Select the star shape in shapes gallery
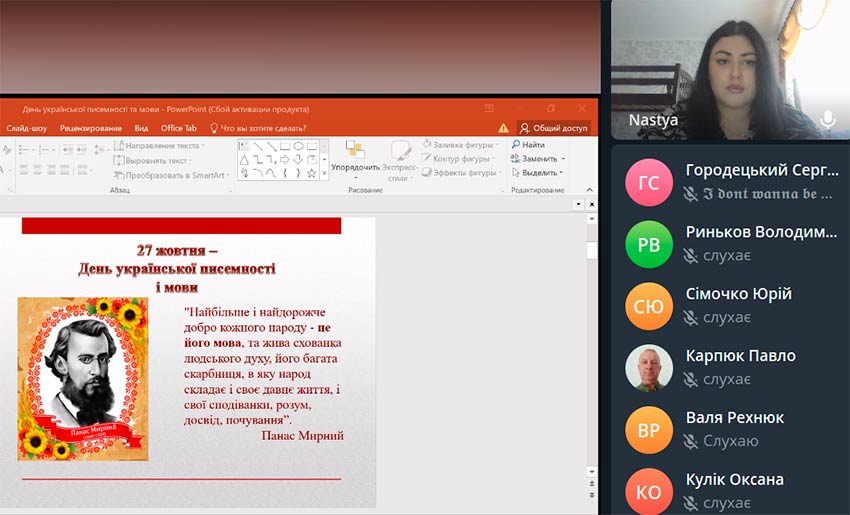The width and height of the screenshot is (850, 515). pyautogui.click(x=311, y=173)
